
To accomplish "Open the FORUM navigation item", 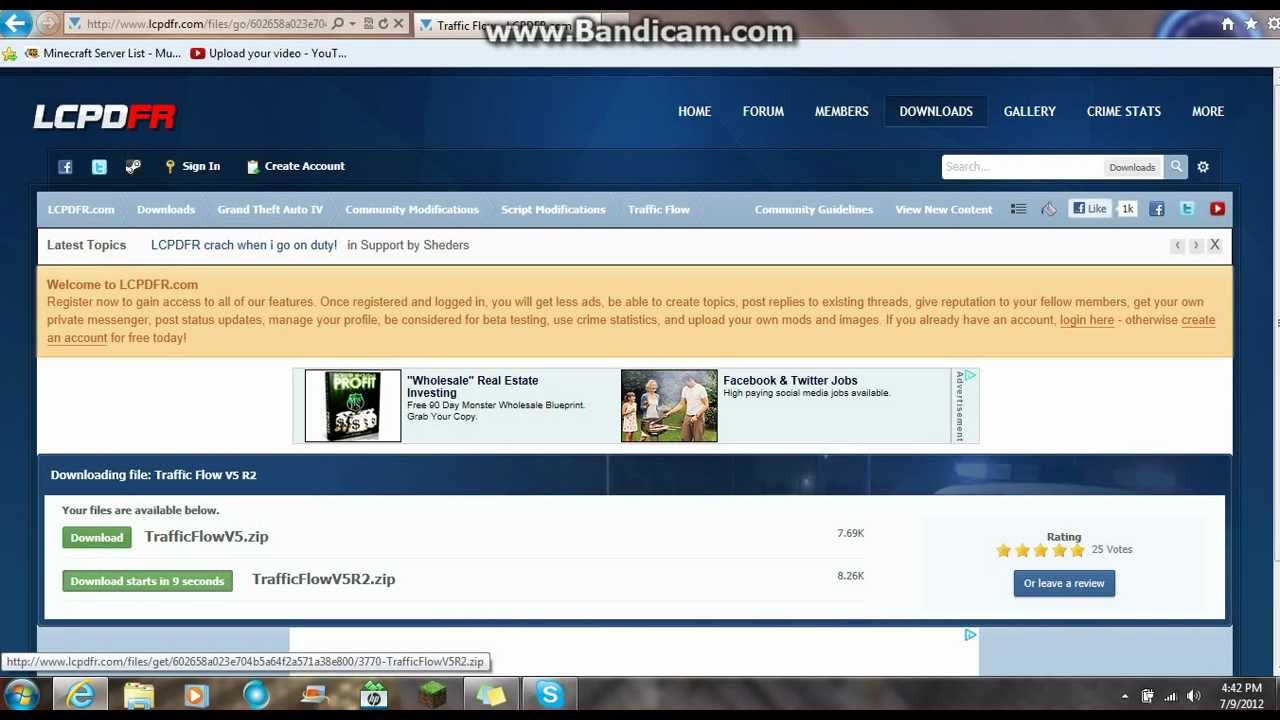I will (763, 111).
